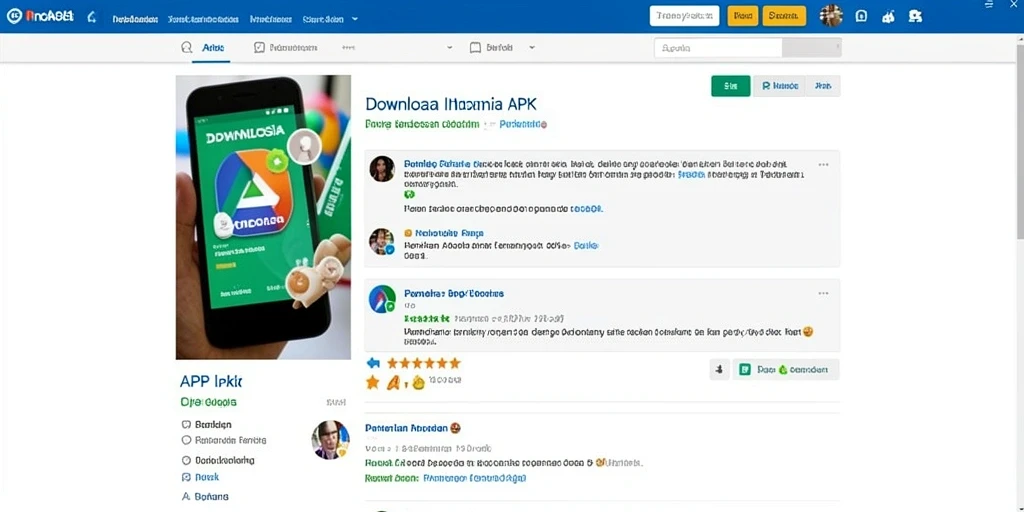Open the user profile avatar in header
The width and height of the screenshot is (1024, 512).
(x=831, y=16)
